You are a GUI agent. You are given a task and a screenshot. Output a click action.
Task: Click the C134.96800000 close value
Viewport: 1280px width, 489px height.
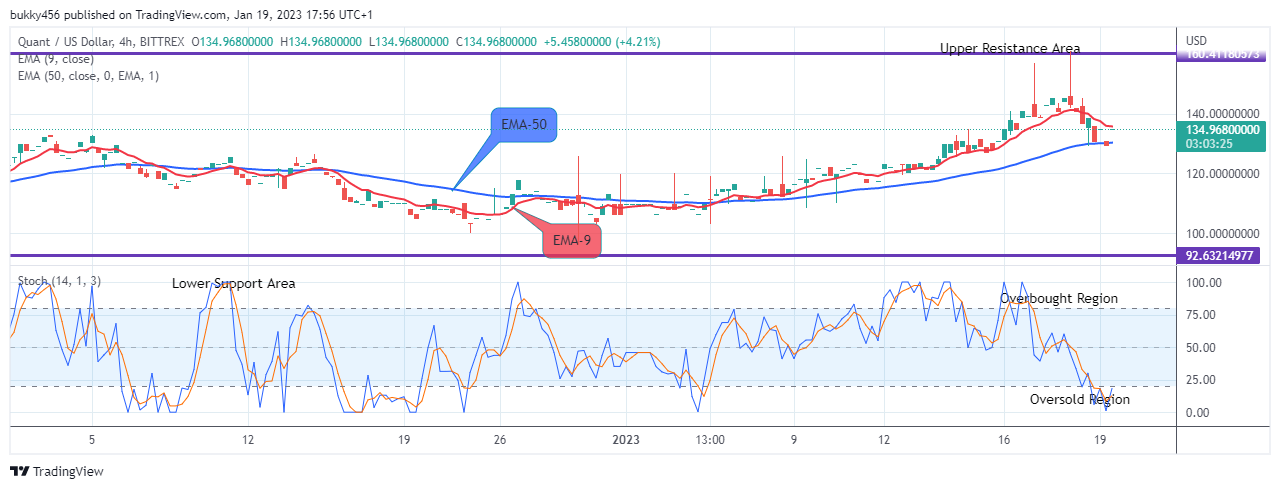[x=497, y=41]
